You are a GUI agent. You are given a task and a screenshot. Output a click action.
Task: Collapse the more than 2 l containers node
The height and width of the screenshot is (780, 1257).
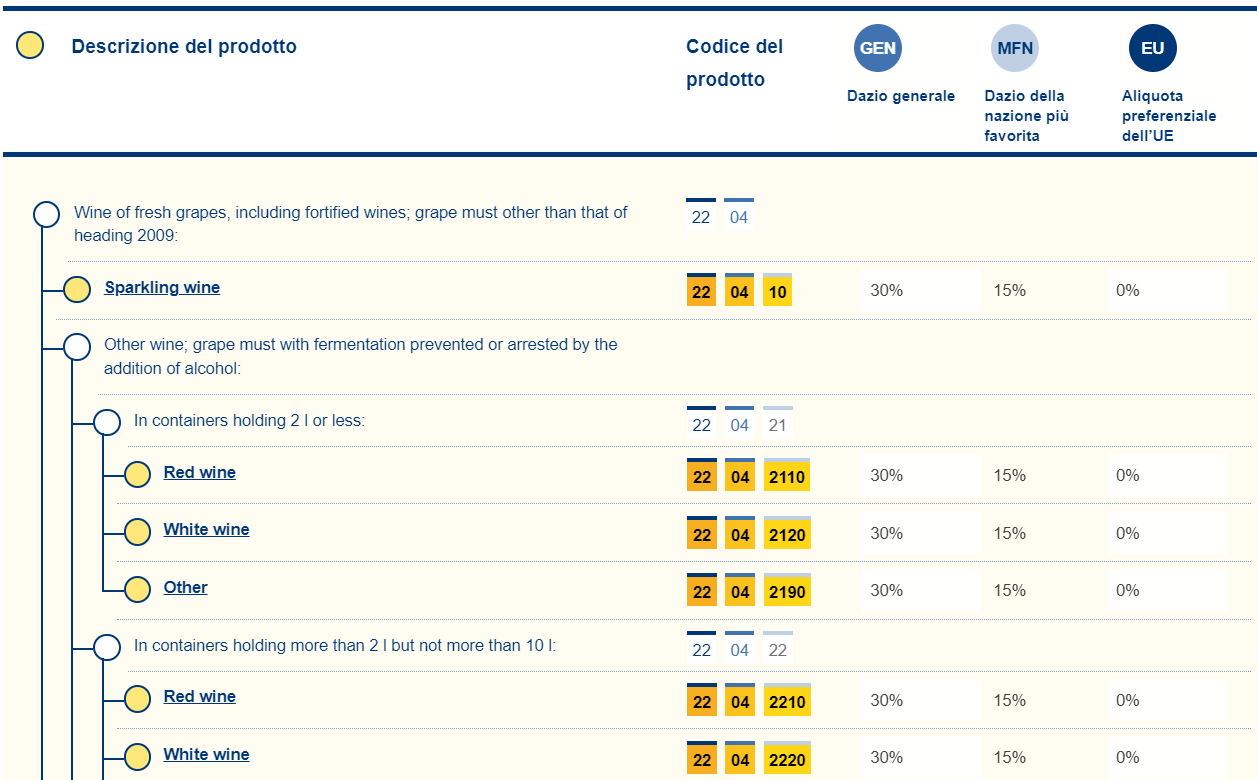point(107,647)
